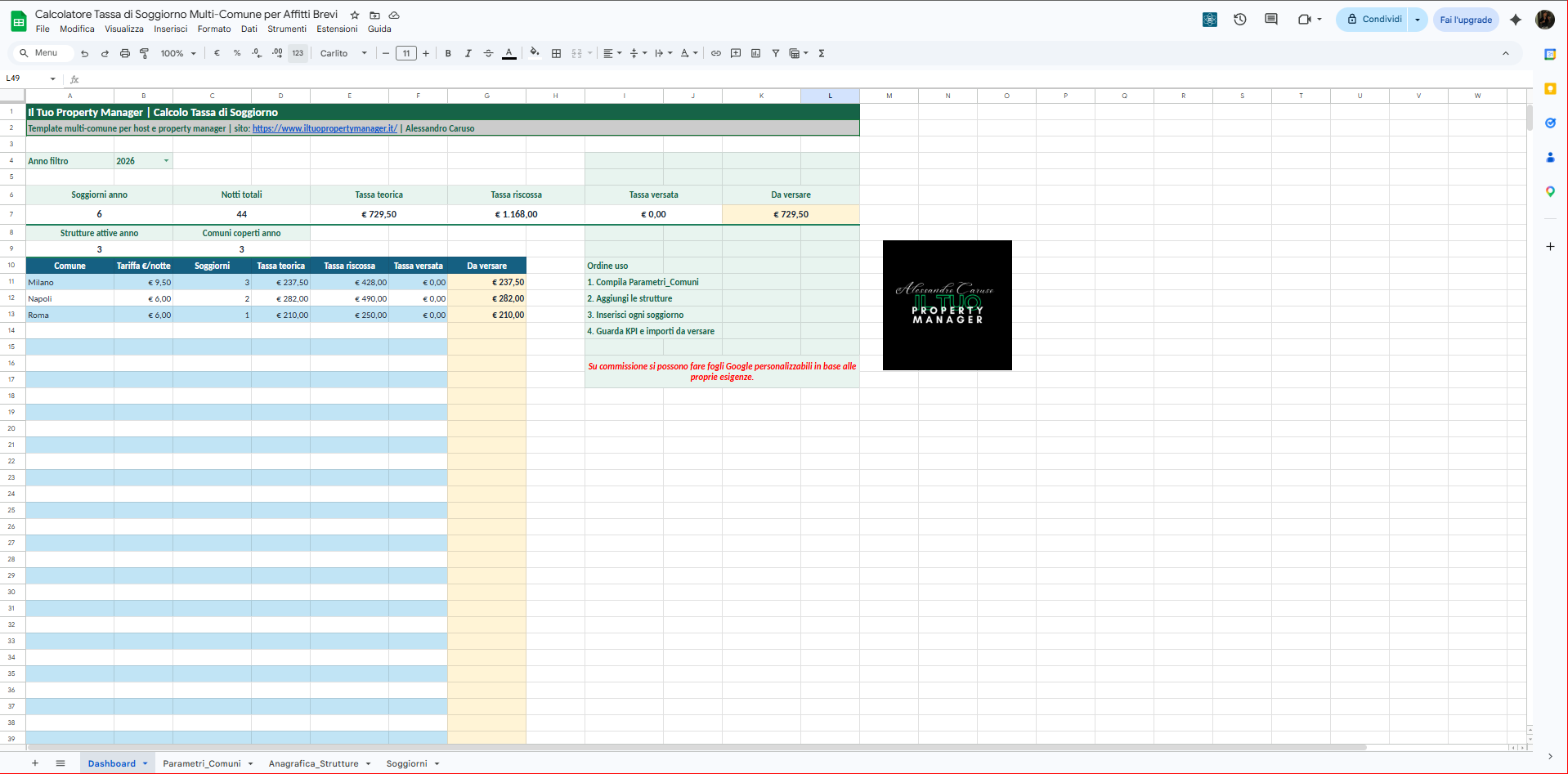
Task: Open the zoom level dropdown at 100%
Action: 177,53
